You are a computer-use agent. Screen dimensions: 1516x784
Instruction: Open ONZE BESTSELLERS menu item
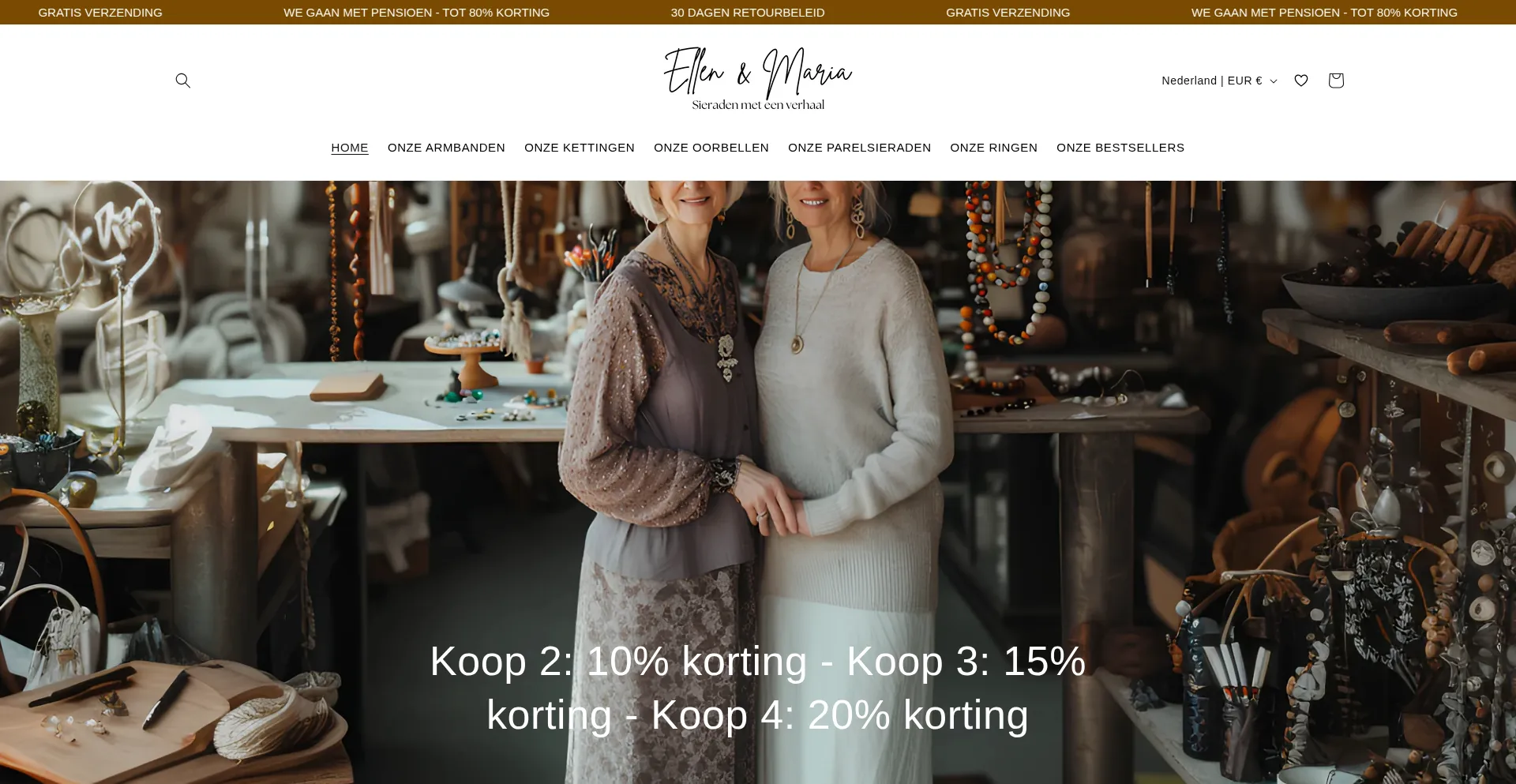(1120, 148)
